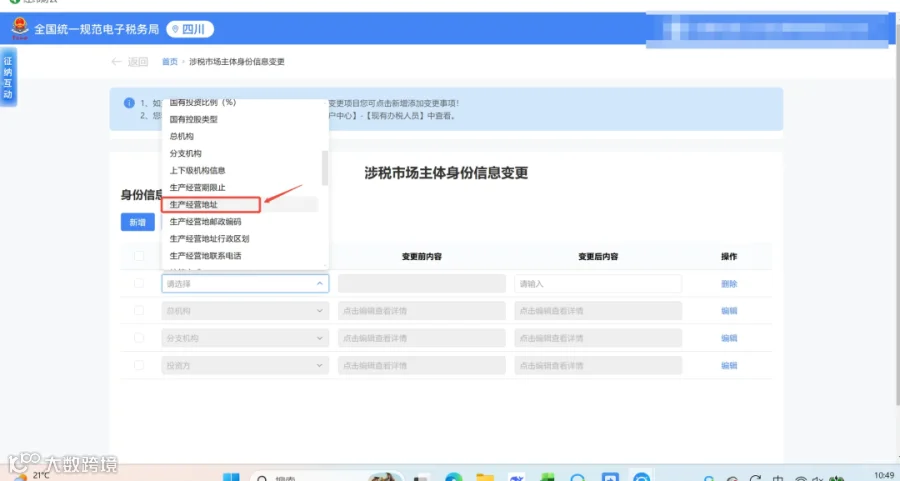Screen dimensions: 900x481
Task: Click the 变更前内容 column header
Action: [x=422, y=257]
